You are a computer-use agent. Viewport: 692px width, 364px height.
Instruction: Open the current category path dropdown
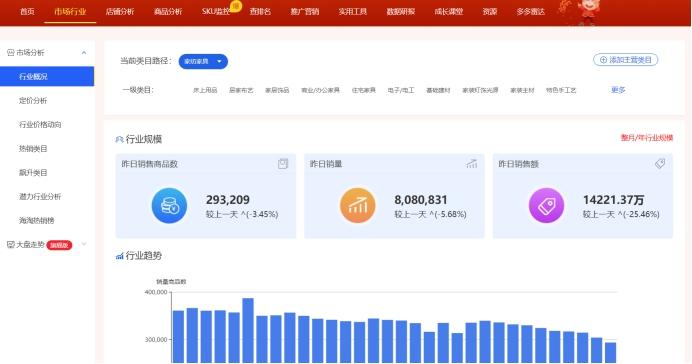coord(203,61)
